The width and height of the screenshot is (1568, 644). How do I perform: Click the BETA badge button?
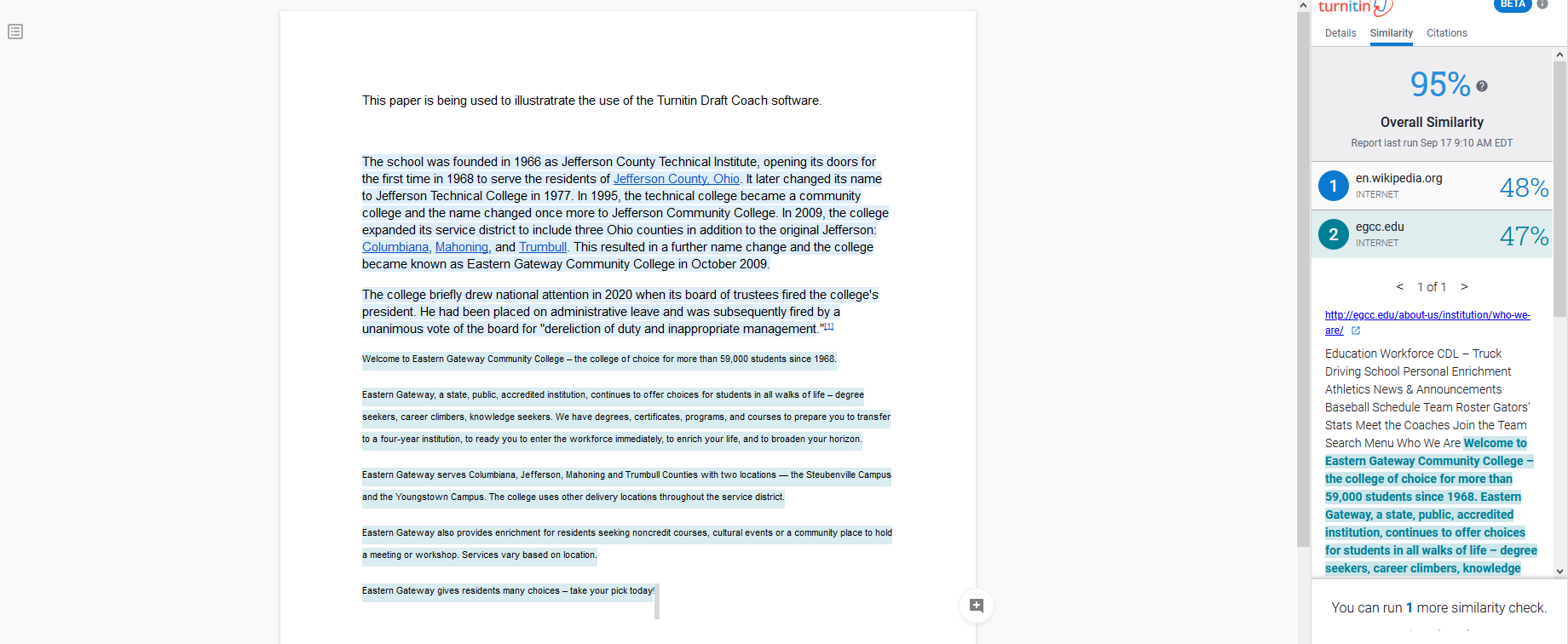click(x=1513, y=5)
